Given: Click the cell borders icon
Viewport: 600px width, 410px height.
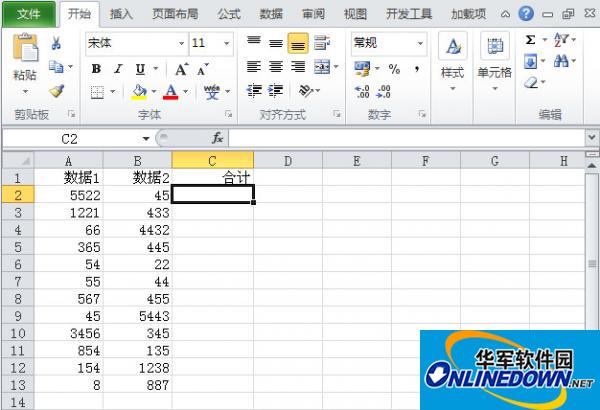Looking at the screenshot, I should click(x=97, y=92).
